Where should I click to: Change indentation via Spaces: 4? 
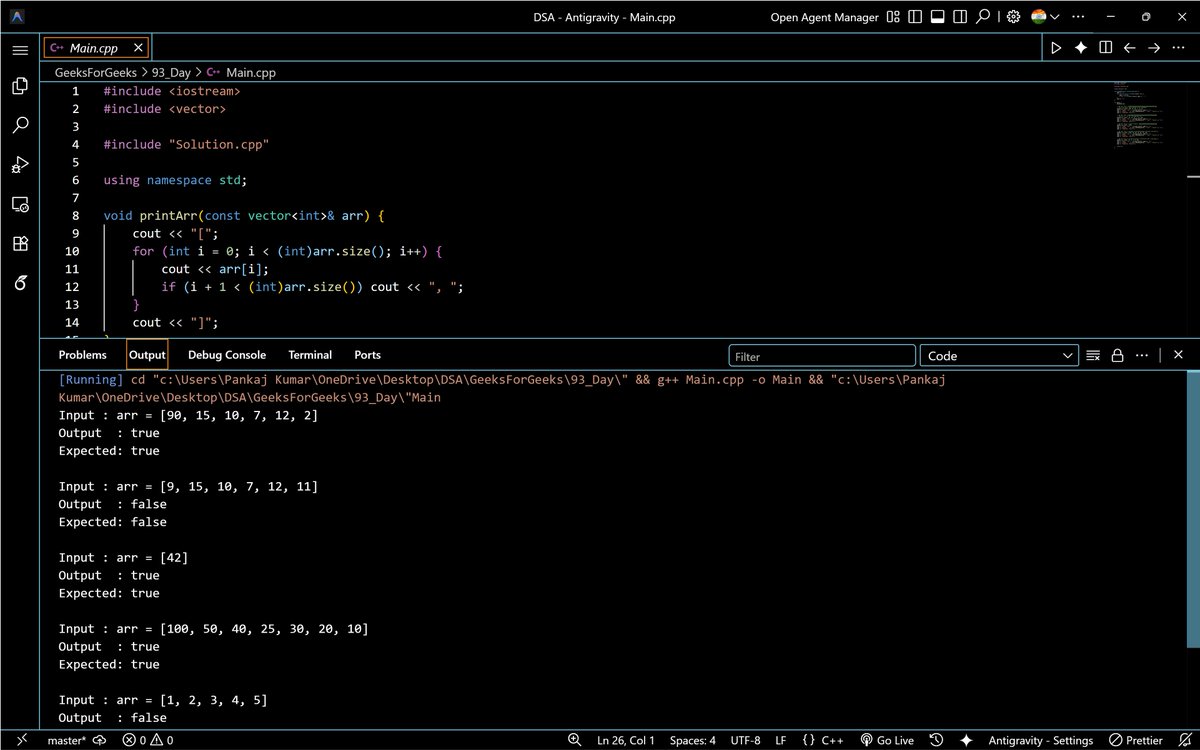[x=692, y=740]
